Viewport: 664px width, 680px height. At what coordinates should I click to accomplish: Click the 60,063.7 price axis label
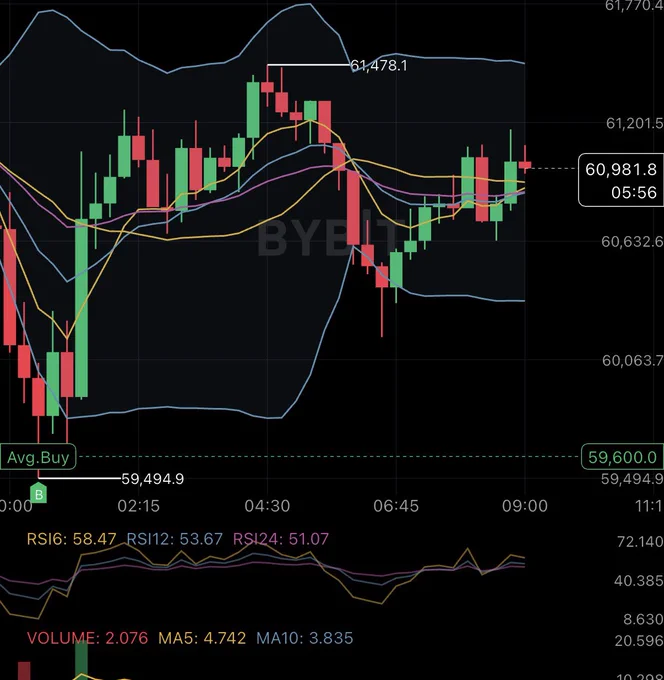[x=633, y=360]
